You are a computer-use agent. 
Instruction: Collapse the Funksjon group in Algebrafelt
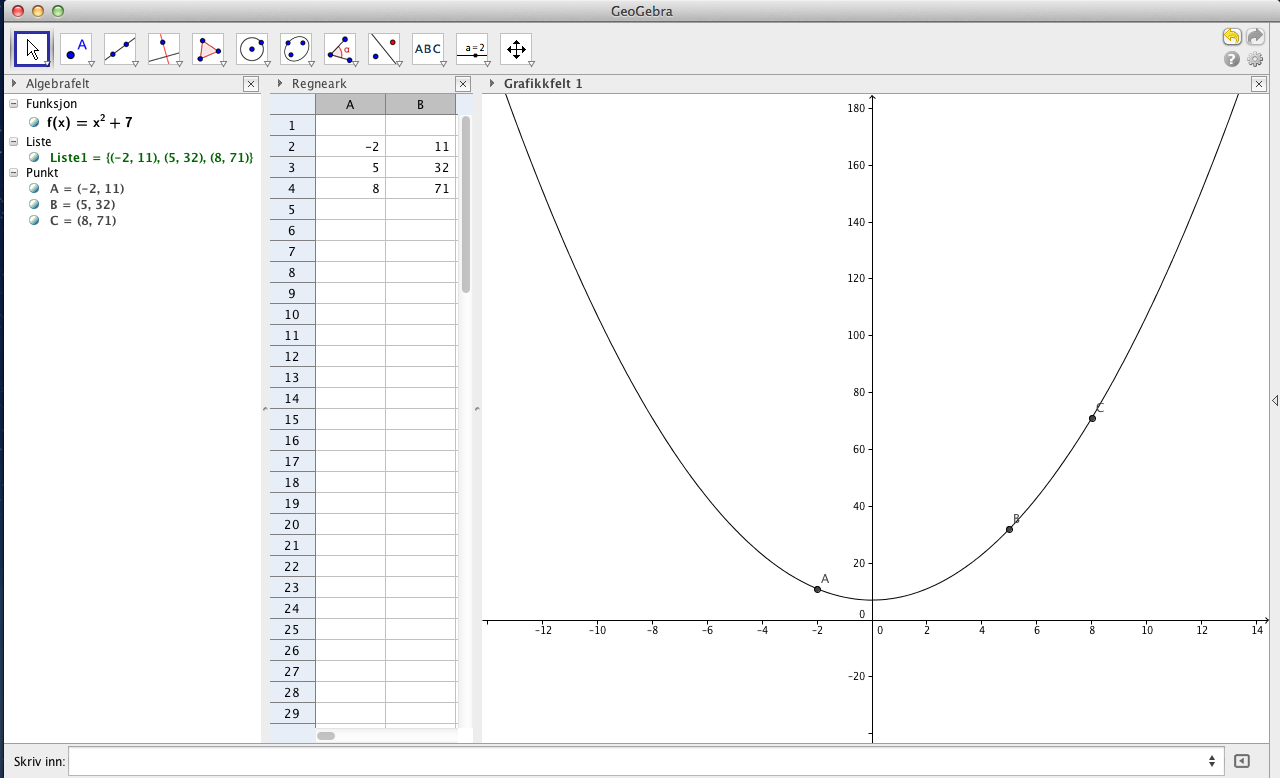(x=14, y=104)
